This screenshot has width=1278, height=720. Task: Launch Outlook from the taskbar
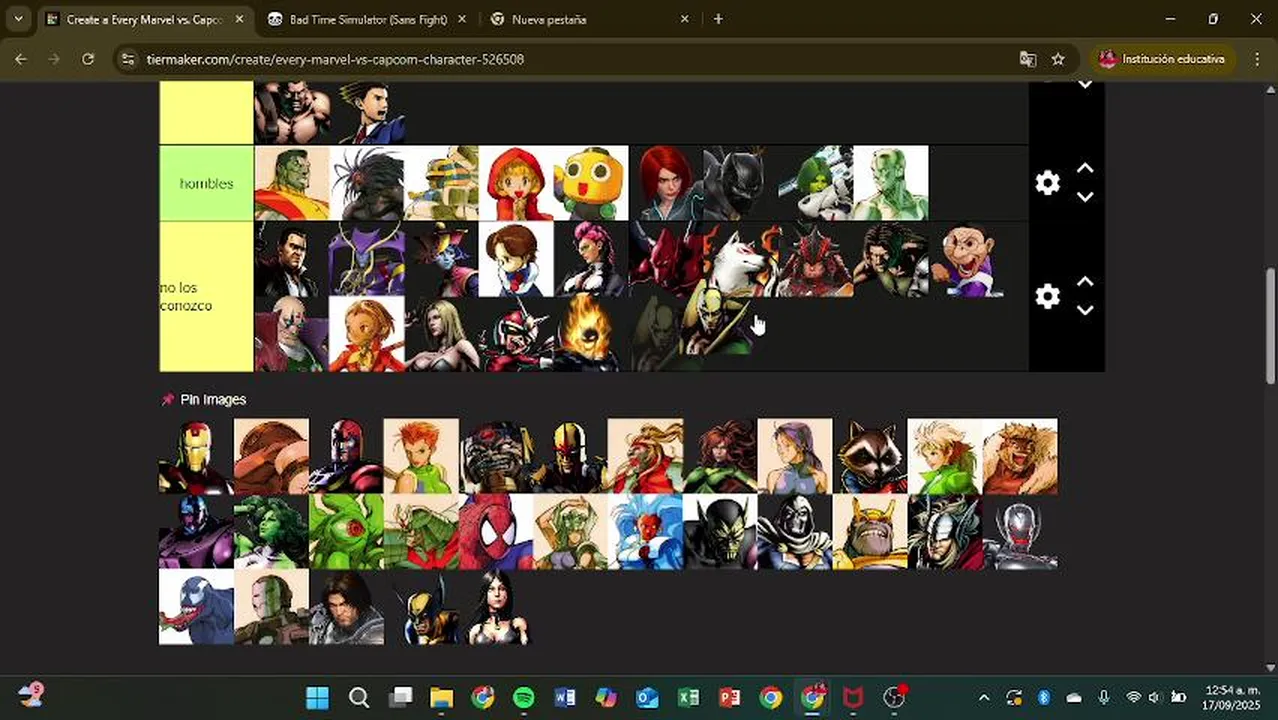(647, 697)
